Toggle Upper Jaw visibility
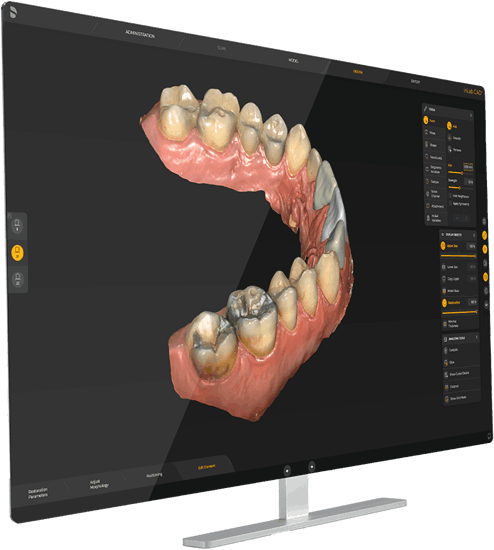 pyautogui.click(x=450, y=246)
